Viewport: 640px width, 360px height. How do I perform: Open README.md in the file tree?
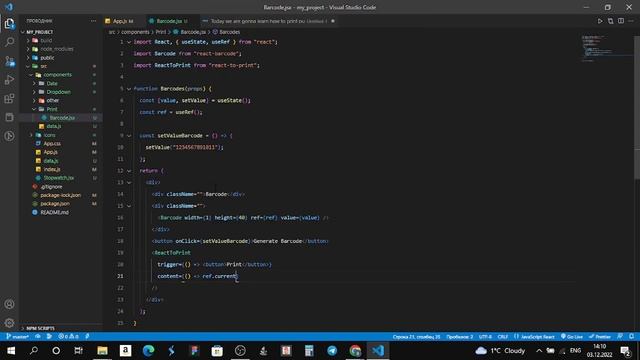click(x=54, y=212)
